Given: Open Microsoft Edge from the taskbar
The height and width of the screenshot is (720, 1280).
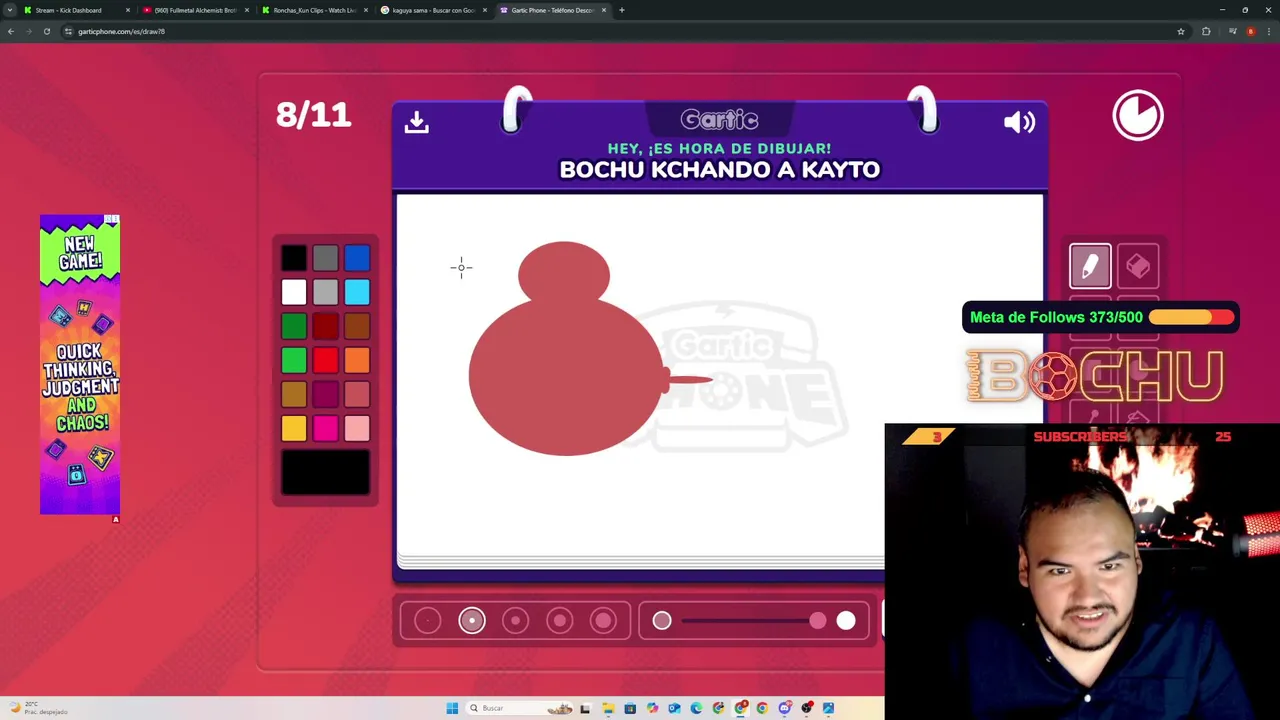Looking at the screenshot, I should click(x=696, y=708).
